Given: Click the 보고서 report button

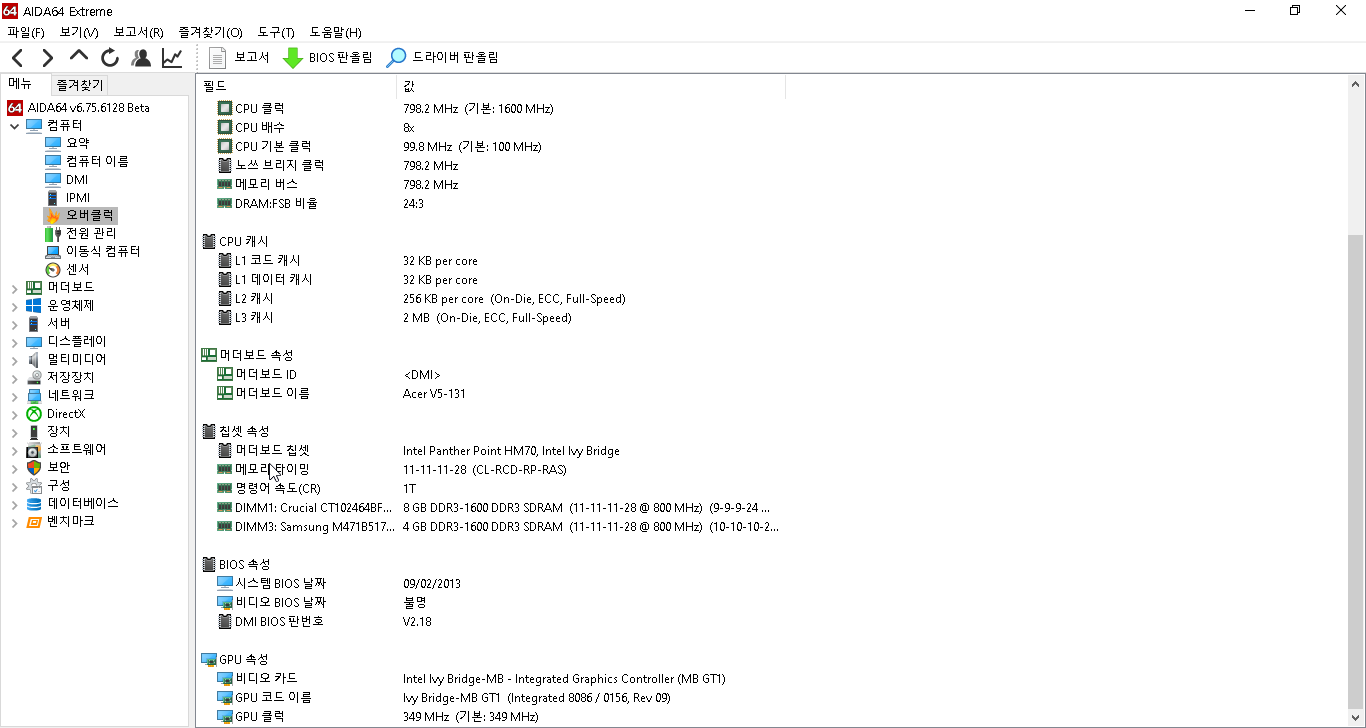Looking at the screenshot, I should (x=239, y=58).
